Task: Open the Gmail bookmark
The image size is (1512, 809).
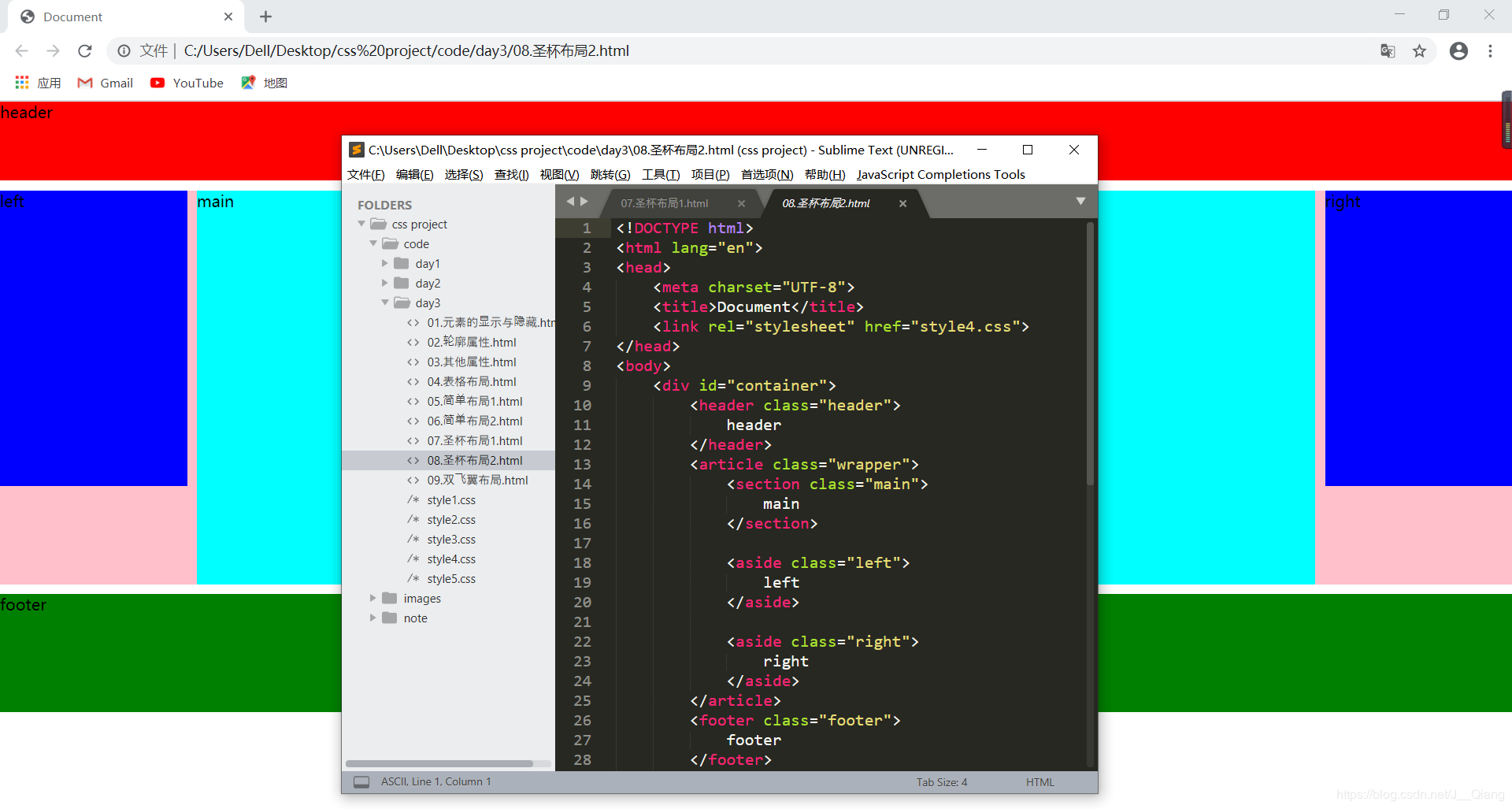Action: 105,83
